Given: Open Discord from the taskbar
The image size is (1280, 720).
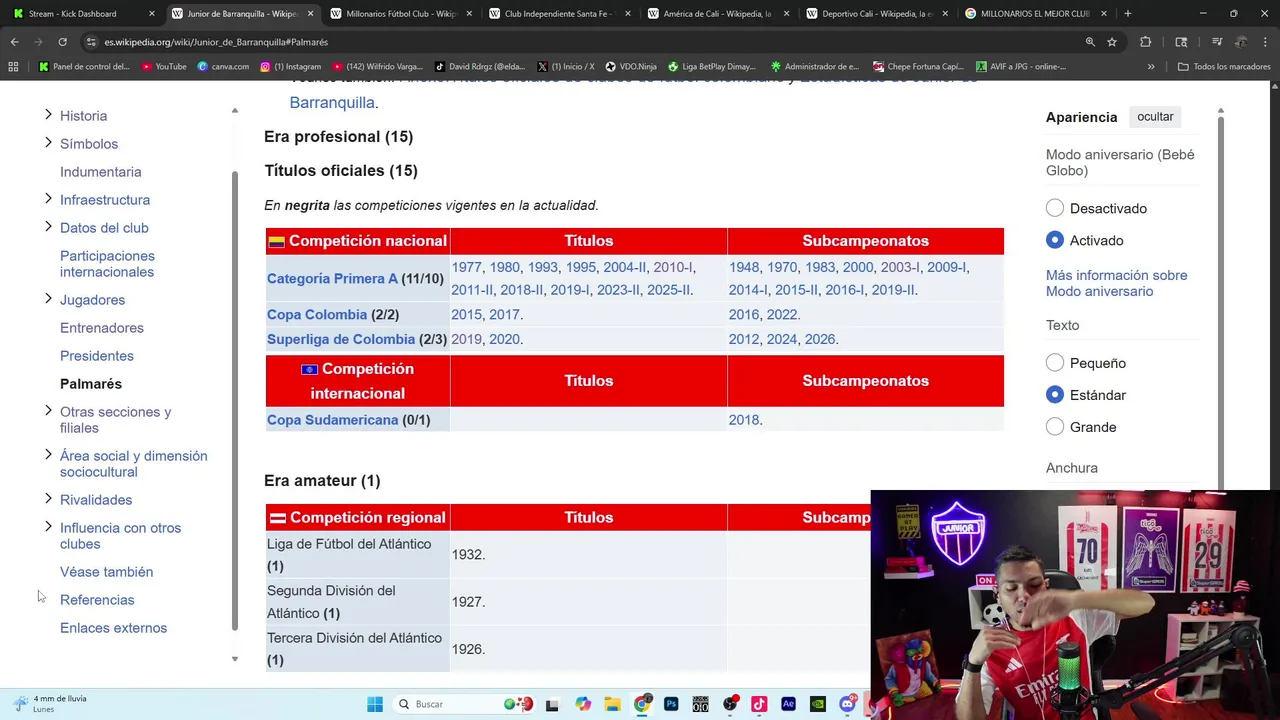Looking at the screenshot, I should [x=847, y=704].
